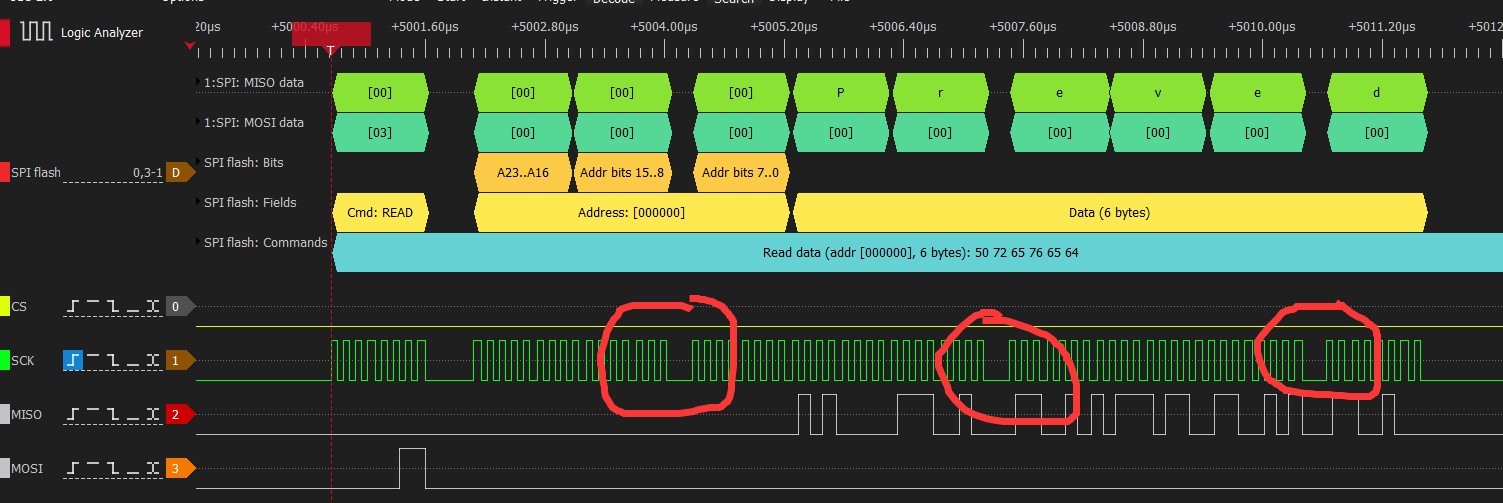Choose either-edge trigger on CS channel
Image resolution: width=1503 pixels, height=503 pixels.
[152, 306]
